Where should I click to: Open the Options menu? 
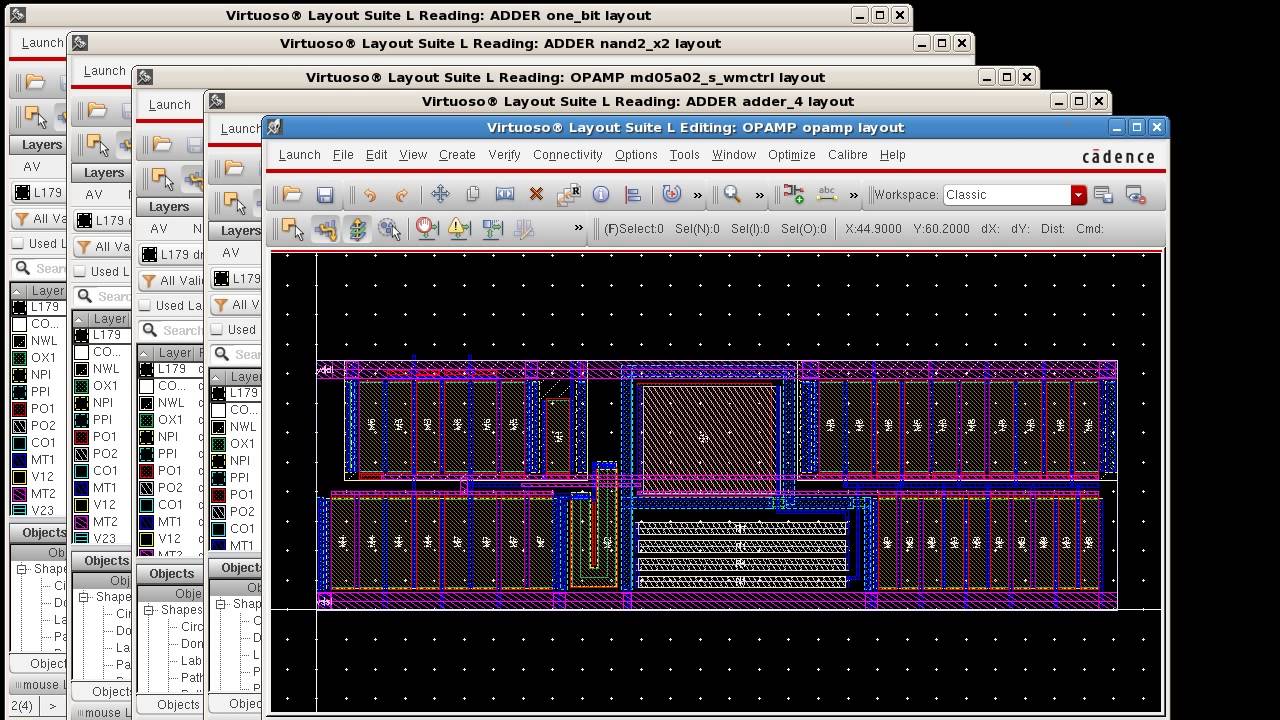[x=636, y=155]
